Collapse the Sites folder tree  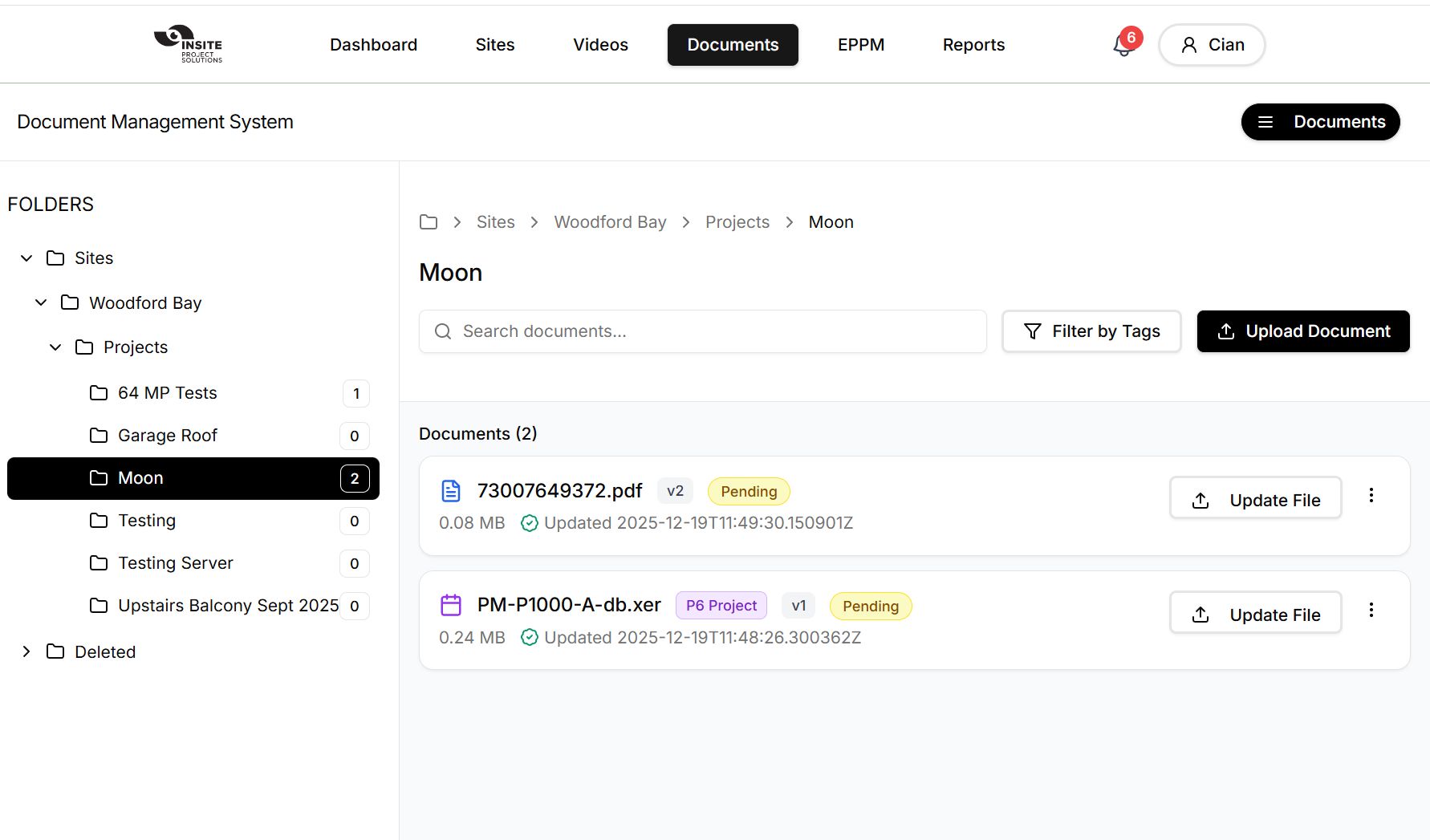26,258
